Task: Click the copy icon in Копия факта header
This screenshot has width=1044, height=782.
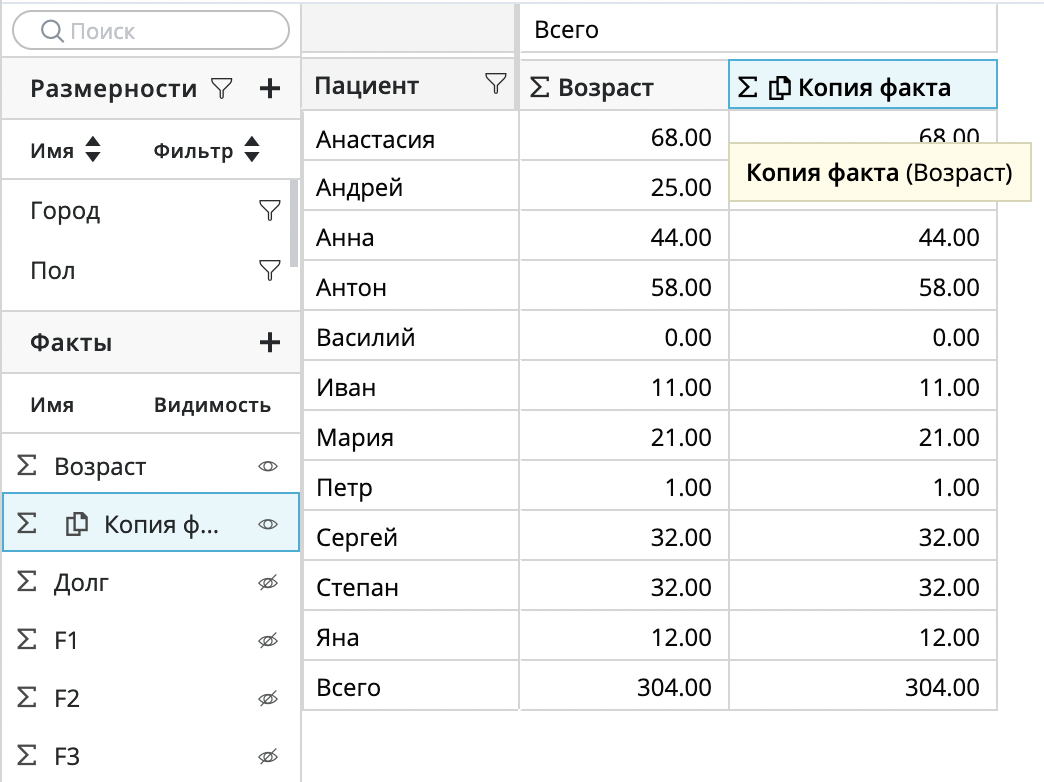Action: 780,88
